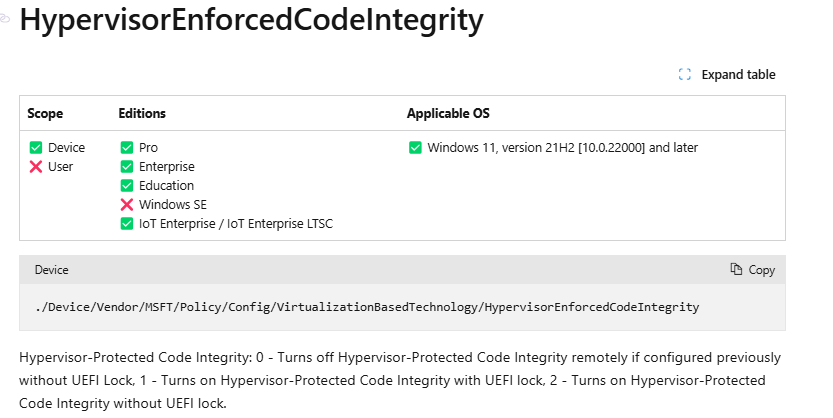Viewport: 833px width, 418px height.
Task: Click the Scope column header
Action: pos(45,113)
